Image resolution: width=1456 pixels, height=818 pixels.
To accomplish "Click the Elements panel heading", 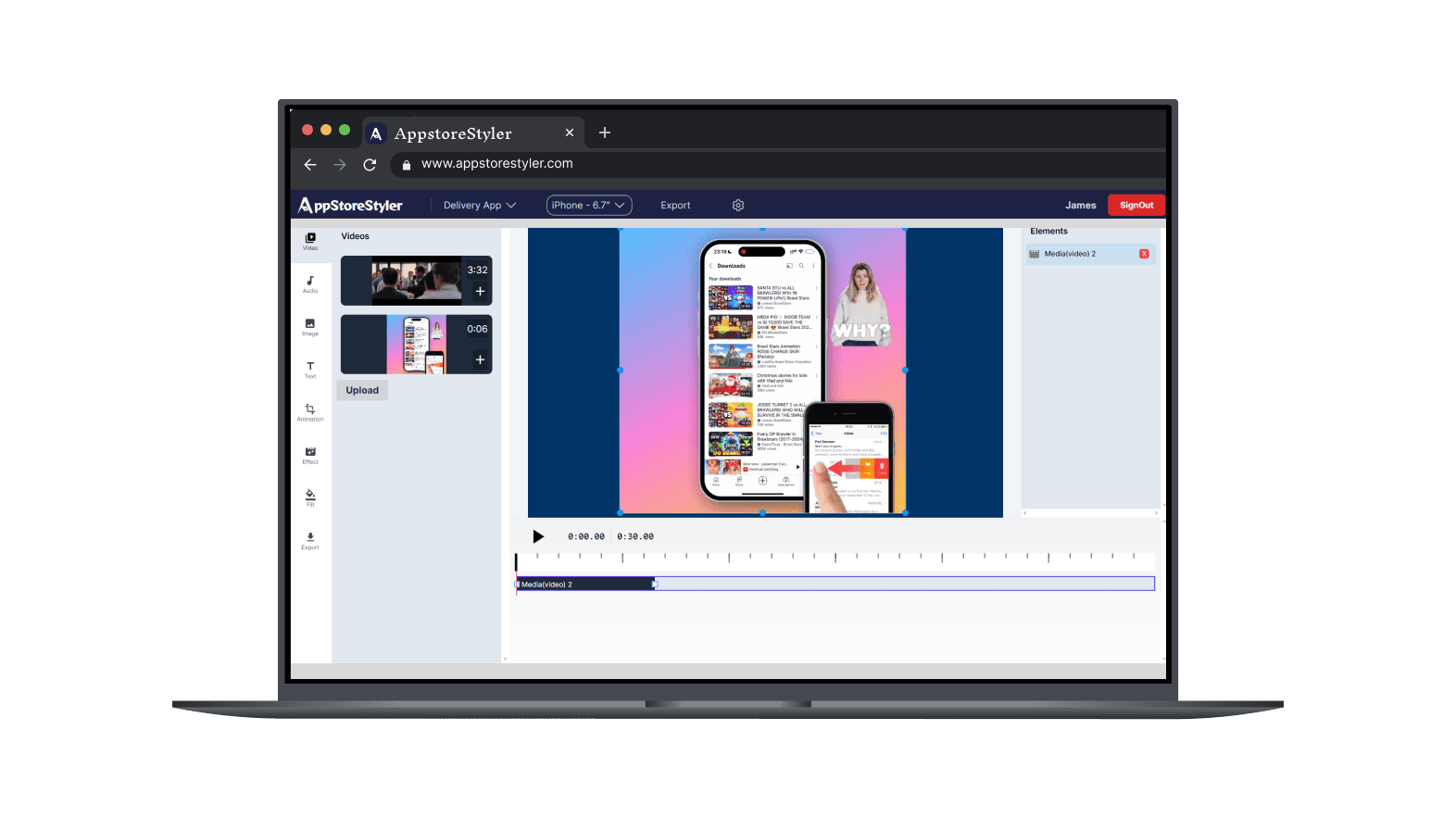I will coord(1048,232).
